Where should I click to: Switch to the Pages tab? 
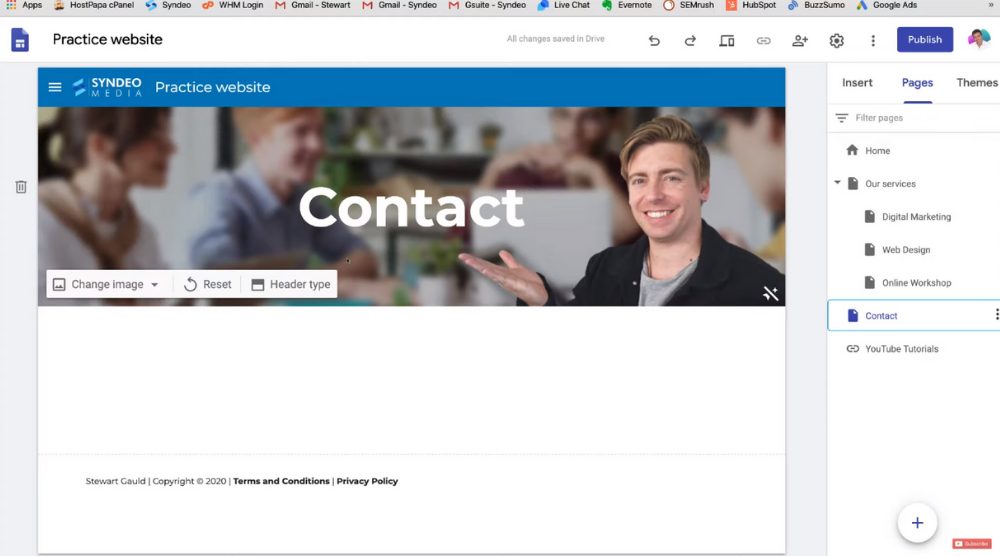click(917, 83)
